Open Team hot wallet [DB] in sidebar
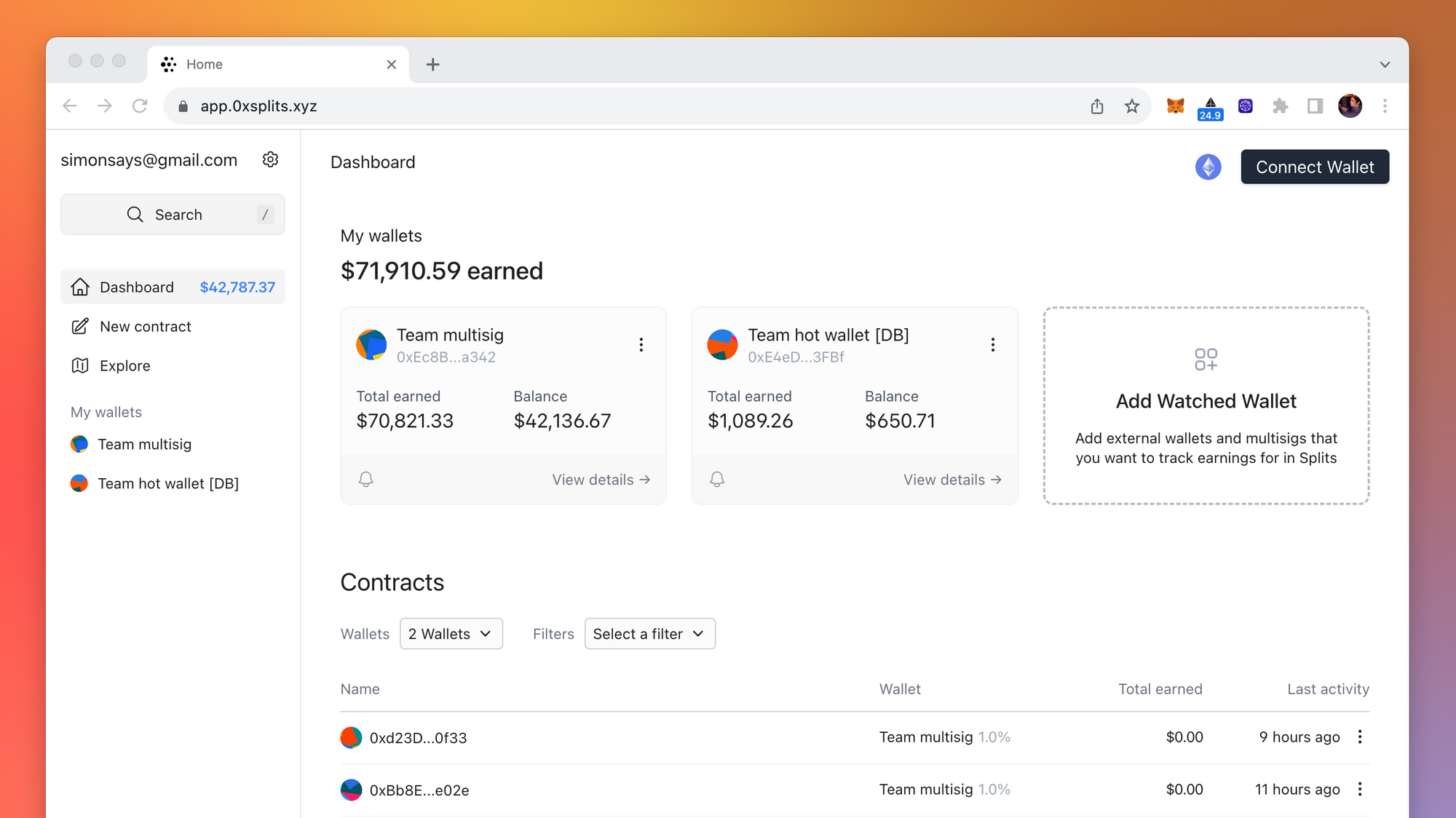 coord(167,483)
